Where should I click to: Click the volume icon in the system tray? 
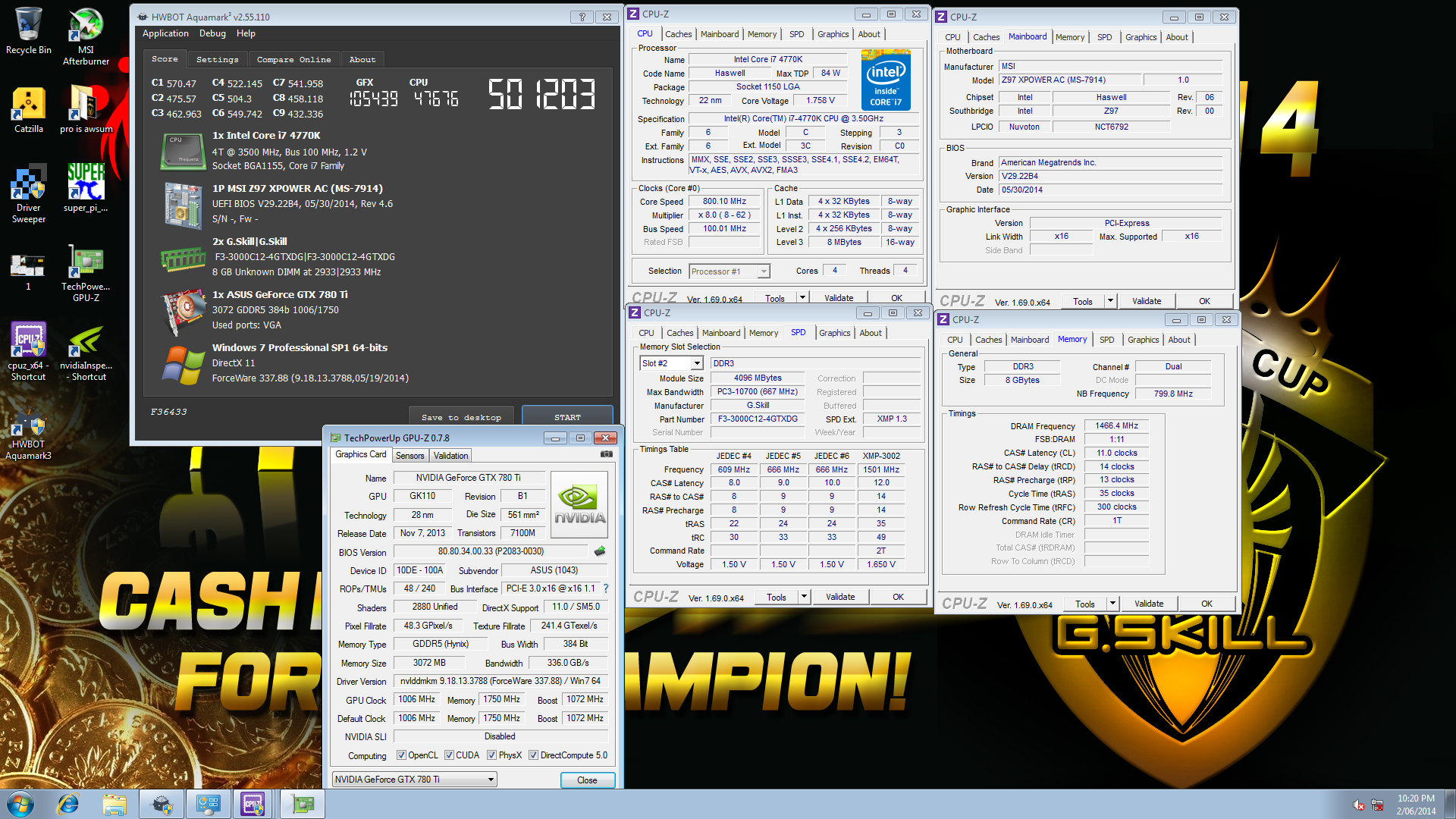click(x=1359, y=804)
